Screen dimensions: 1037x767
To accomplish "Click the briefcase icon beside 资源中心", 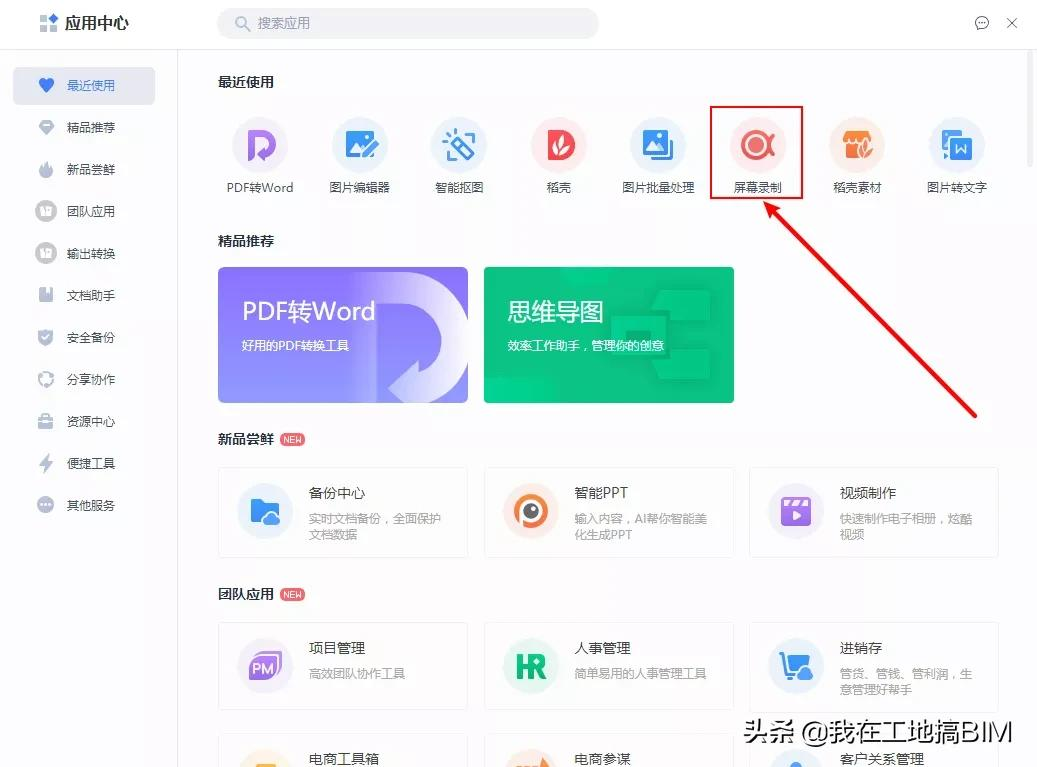I will click(x=46, y=421).
